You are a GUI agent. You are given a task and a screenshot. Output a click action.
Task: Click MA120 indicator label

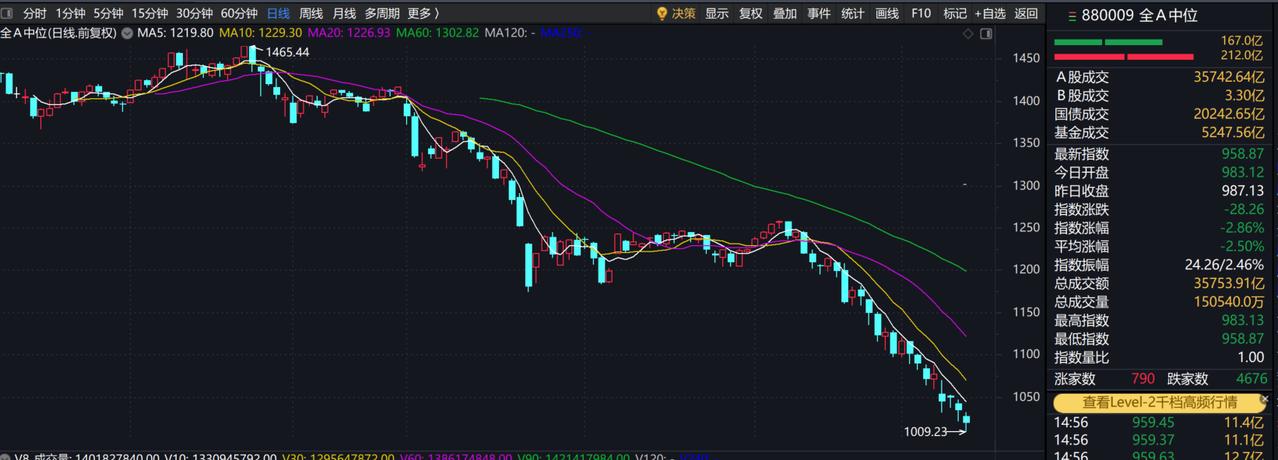coord(510,33)
